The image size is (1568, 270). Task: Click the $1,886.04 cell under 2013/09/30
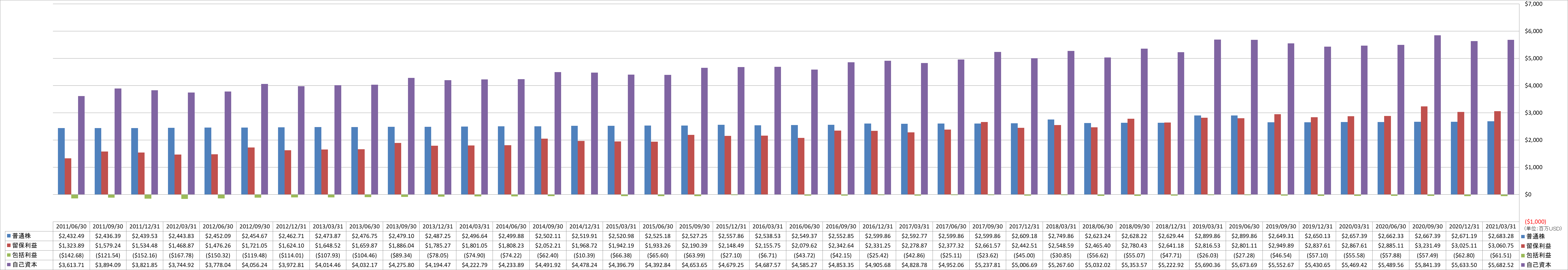click(x=402, y=246)
